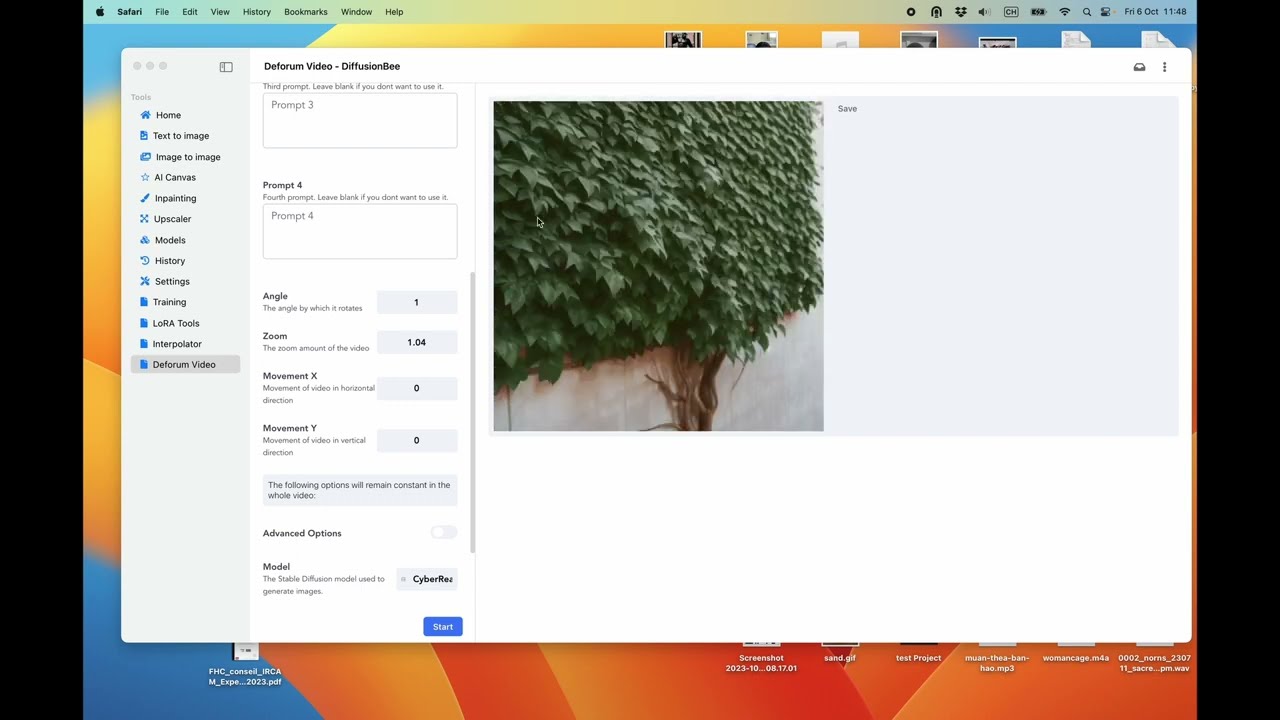Open the Wi-Fi status menu

coord(1064,12)
